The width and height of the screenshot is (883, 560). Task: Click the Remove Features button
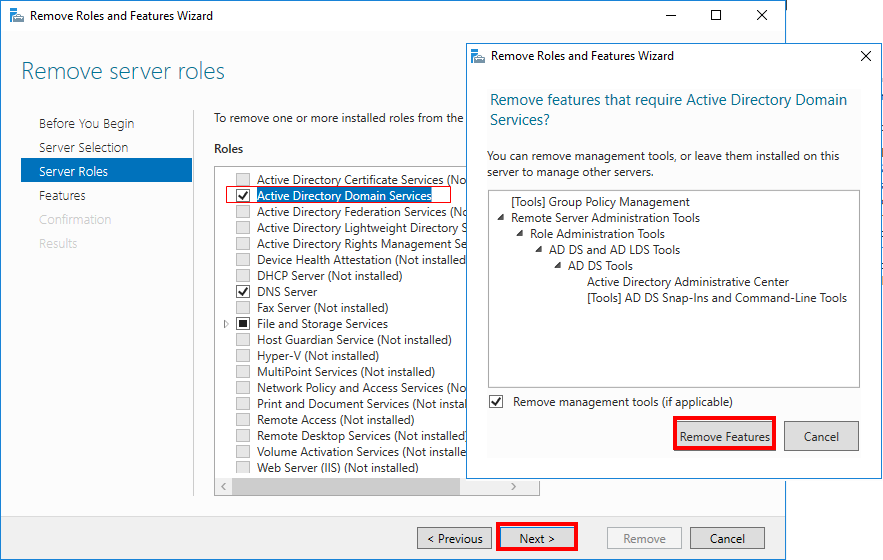pyautogui.click(x=724, y=436)
